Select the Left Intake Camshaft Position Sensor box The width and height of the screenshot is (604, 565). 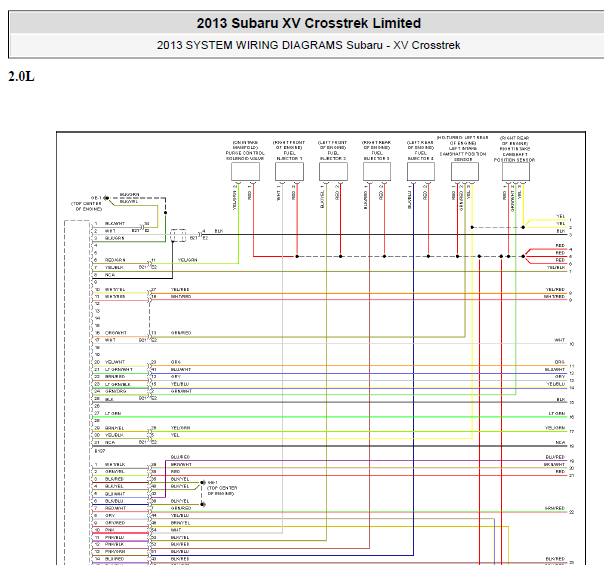point(465,171)
